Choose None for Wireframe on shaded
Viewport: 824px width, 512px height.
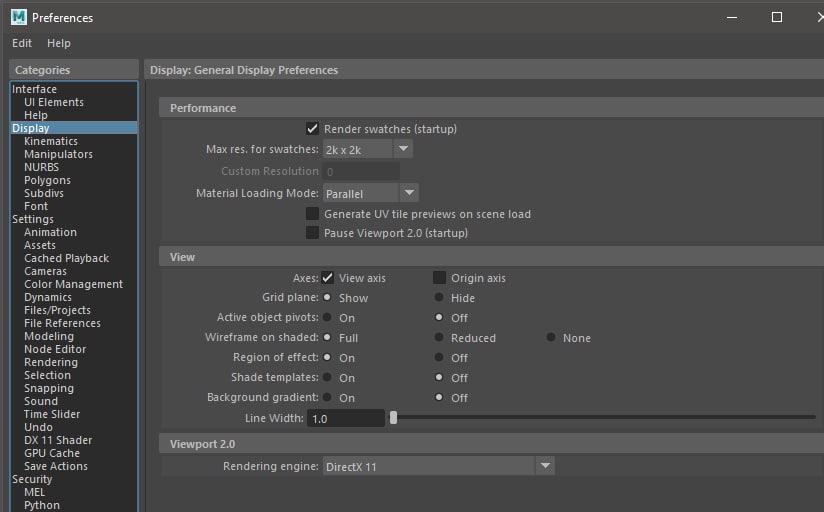coord(551,337)
